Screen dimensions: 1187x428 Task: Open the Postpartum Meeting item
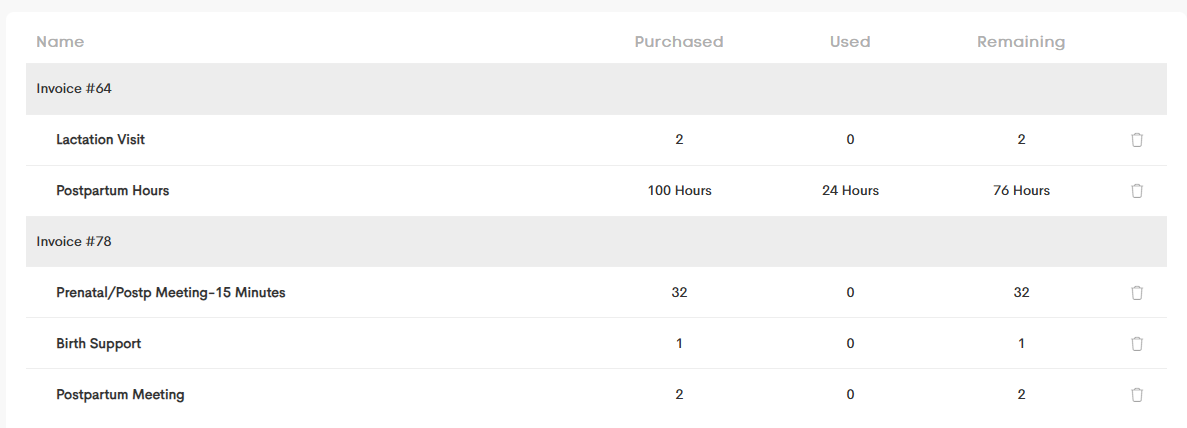[120, 395]
